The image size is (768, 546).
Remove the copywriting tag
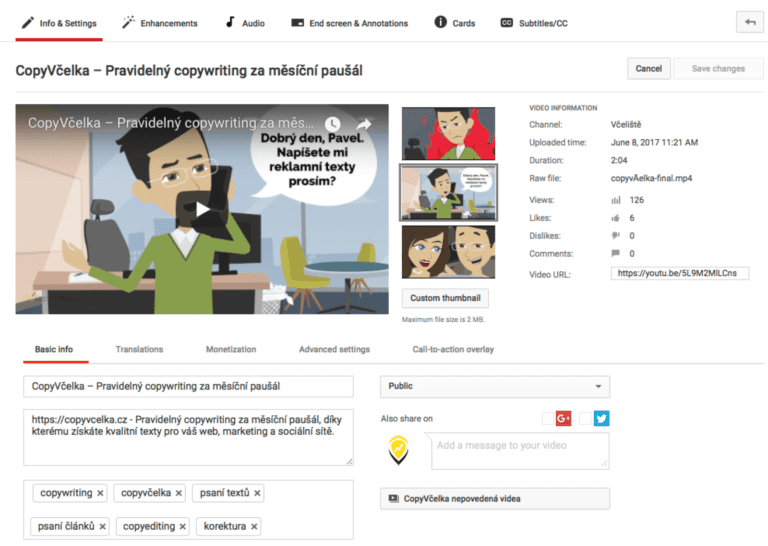(101, 493)
